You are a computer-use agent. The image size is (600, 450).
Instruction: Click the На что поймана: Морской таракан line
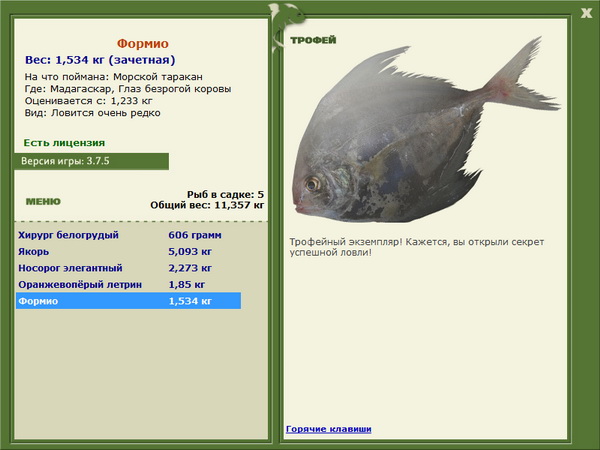pos(114,77)
